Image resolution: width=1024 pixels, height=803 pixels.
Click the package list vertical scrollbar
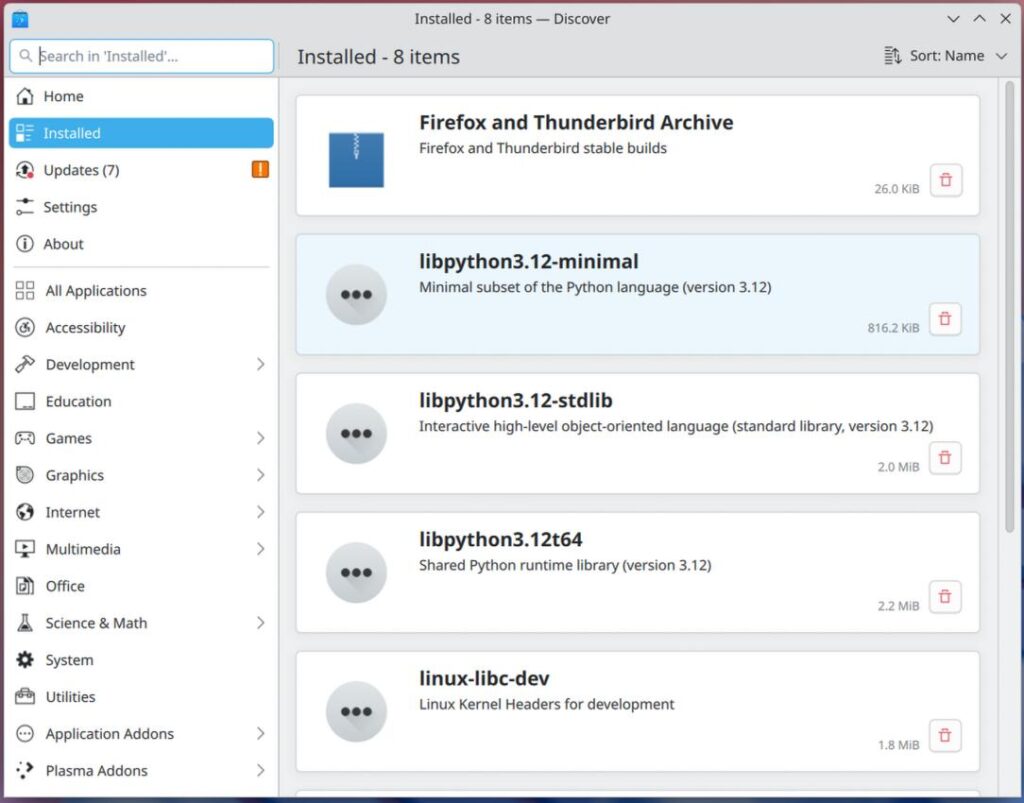[1010, 307]
